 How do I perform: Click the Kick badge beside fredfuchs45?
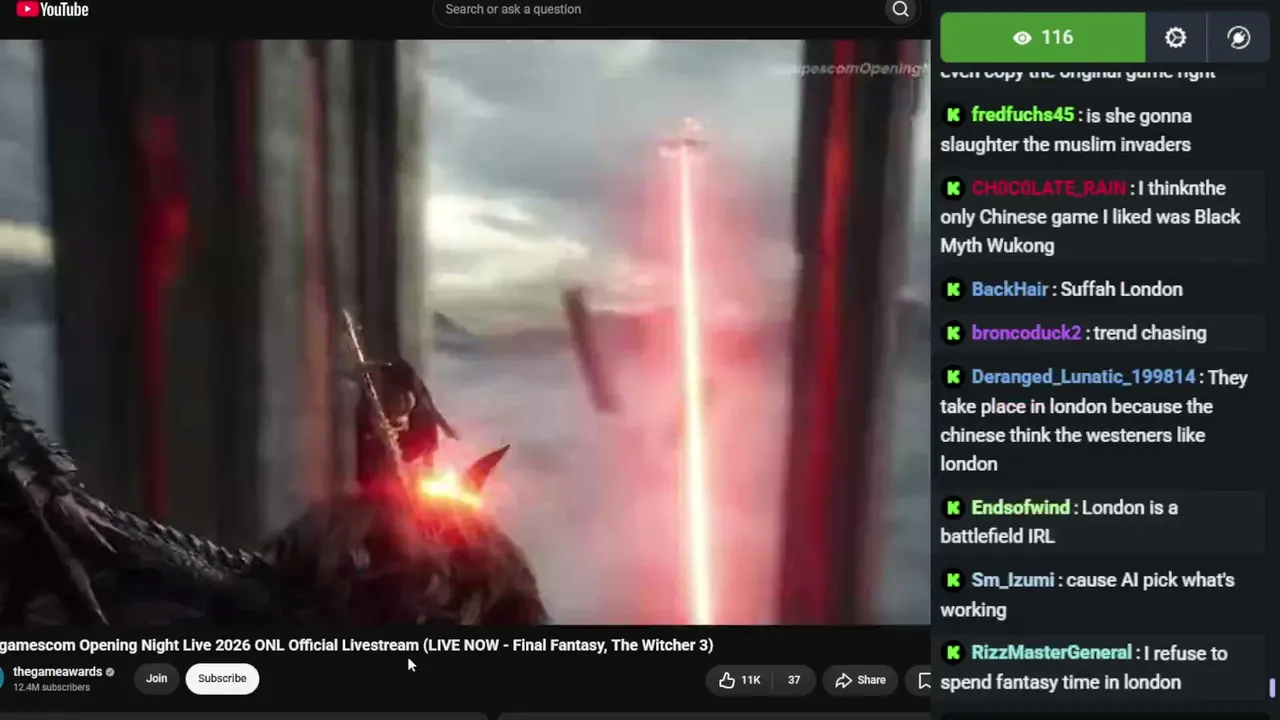[x=953, y=116]
